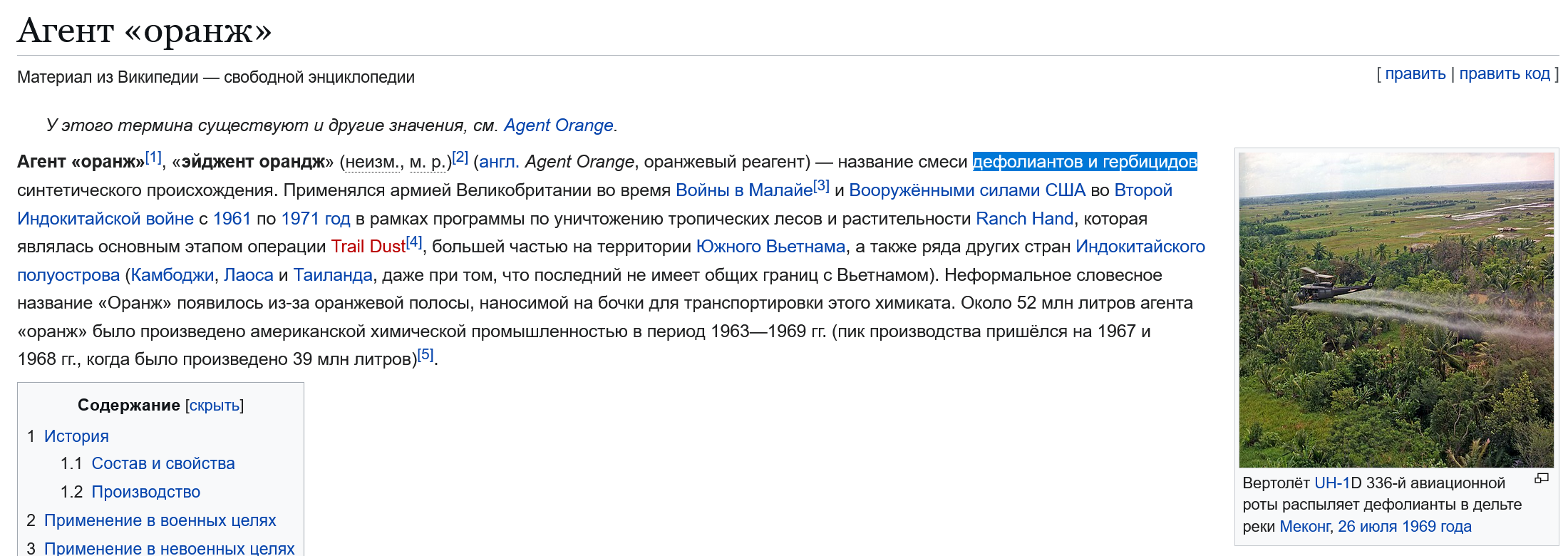Open 'Южного Вьетнама' link
The image size is (1568, 556).
tap(770, 247)
